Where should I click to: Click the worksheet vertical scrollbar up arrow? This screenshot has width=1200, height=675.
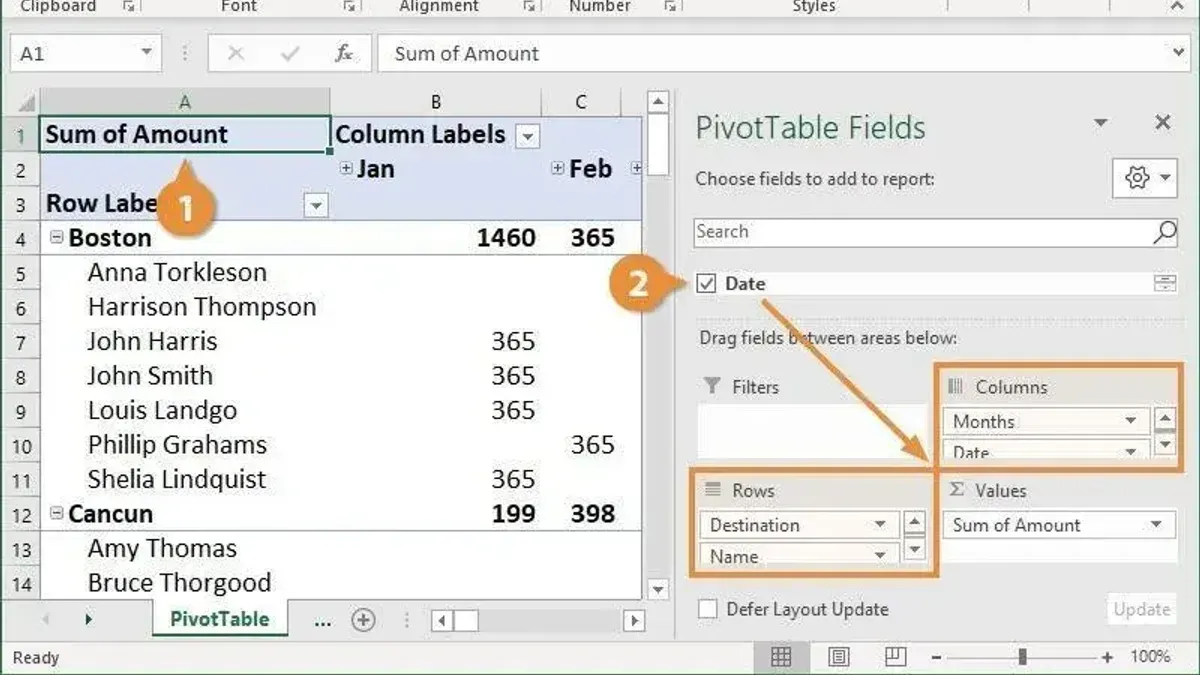(x=657, y=101)
